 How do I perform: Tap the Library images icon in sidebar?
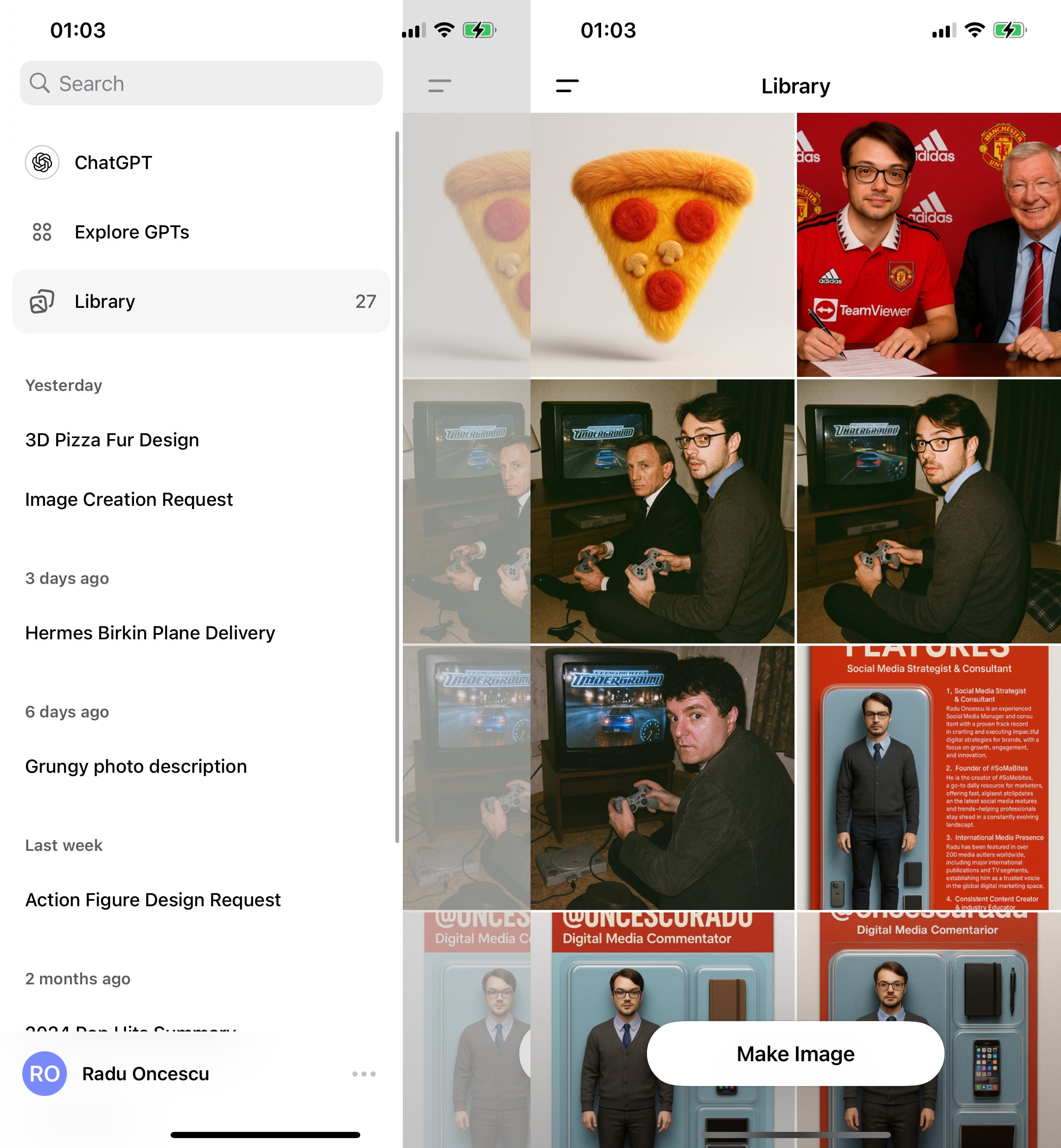click(x=42, y=302)
